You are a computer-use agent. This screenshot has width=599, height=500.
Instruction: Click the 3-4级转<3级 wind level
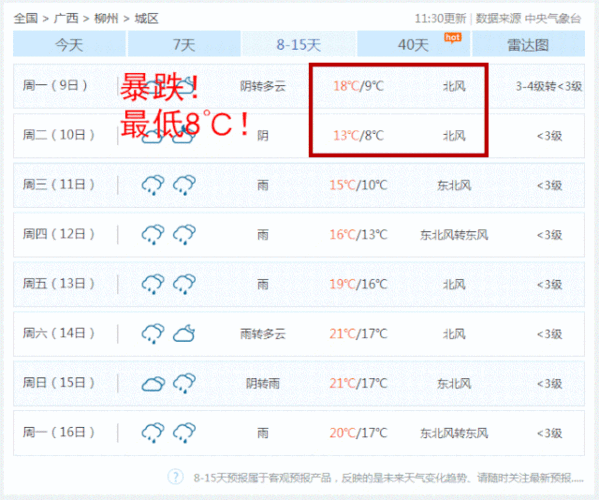point(549,86)
